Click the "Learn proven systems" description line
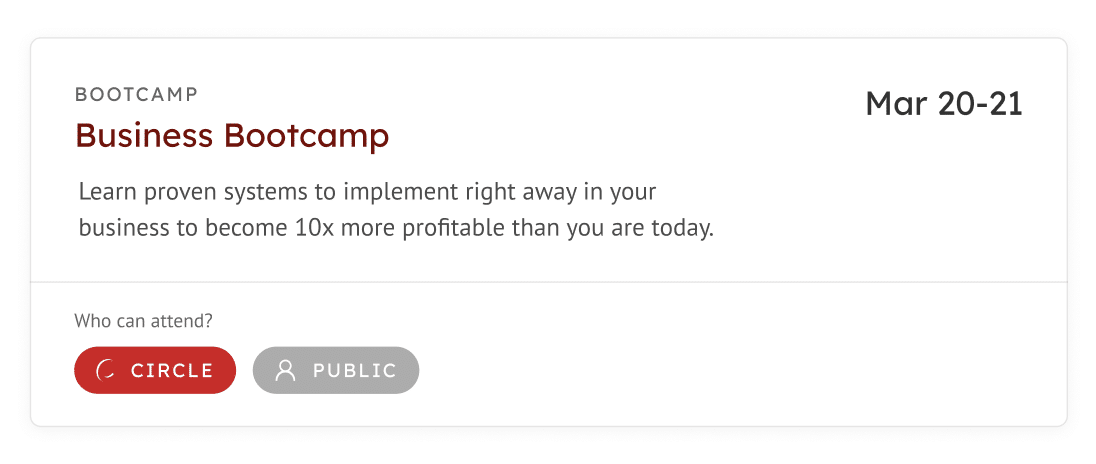The image size is (1096, 464). tap(368, 192)
